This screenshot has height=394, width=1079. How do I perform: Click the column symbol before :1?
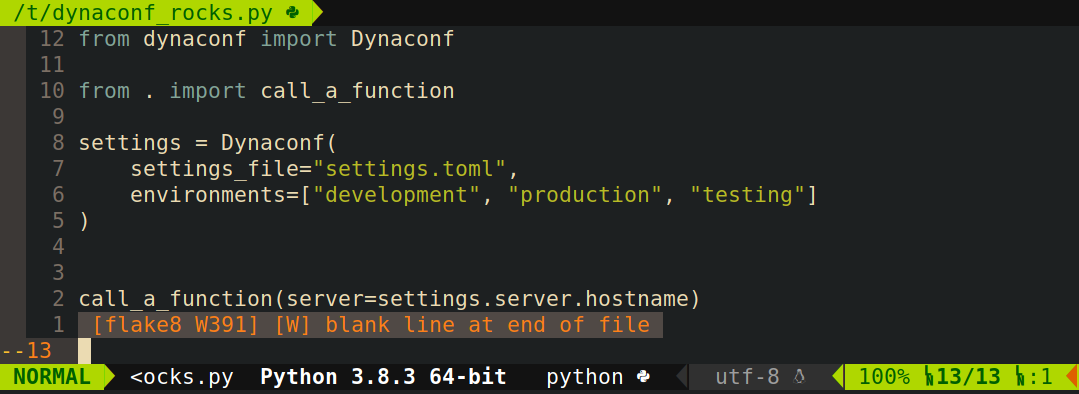(1021, 377)
